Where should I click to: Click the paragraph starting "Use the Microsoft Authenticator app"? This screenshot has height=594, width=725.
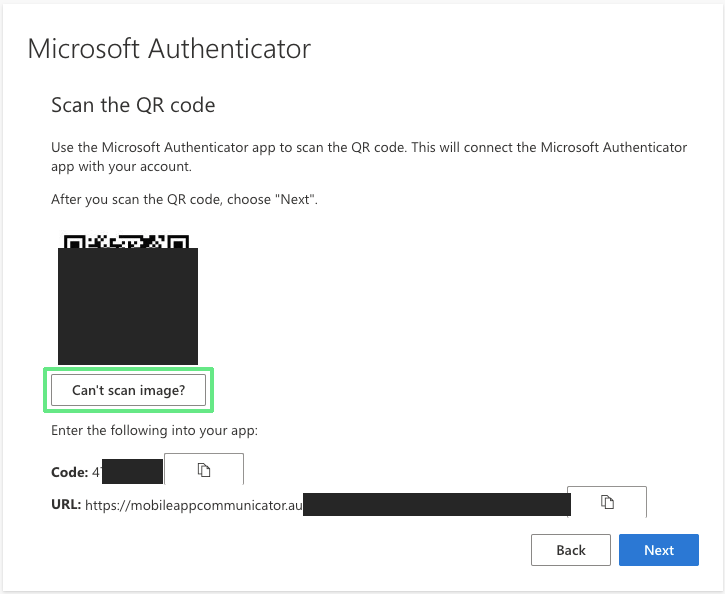[369, 157]
